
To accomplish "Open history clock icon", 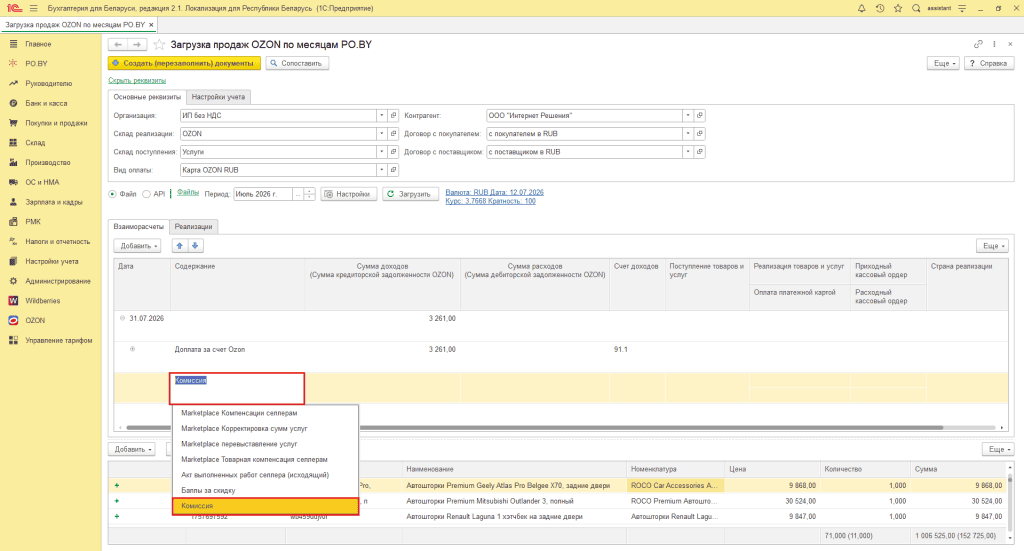I will pyautogui.click(x=880, y=8).
